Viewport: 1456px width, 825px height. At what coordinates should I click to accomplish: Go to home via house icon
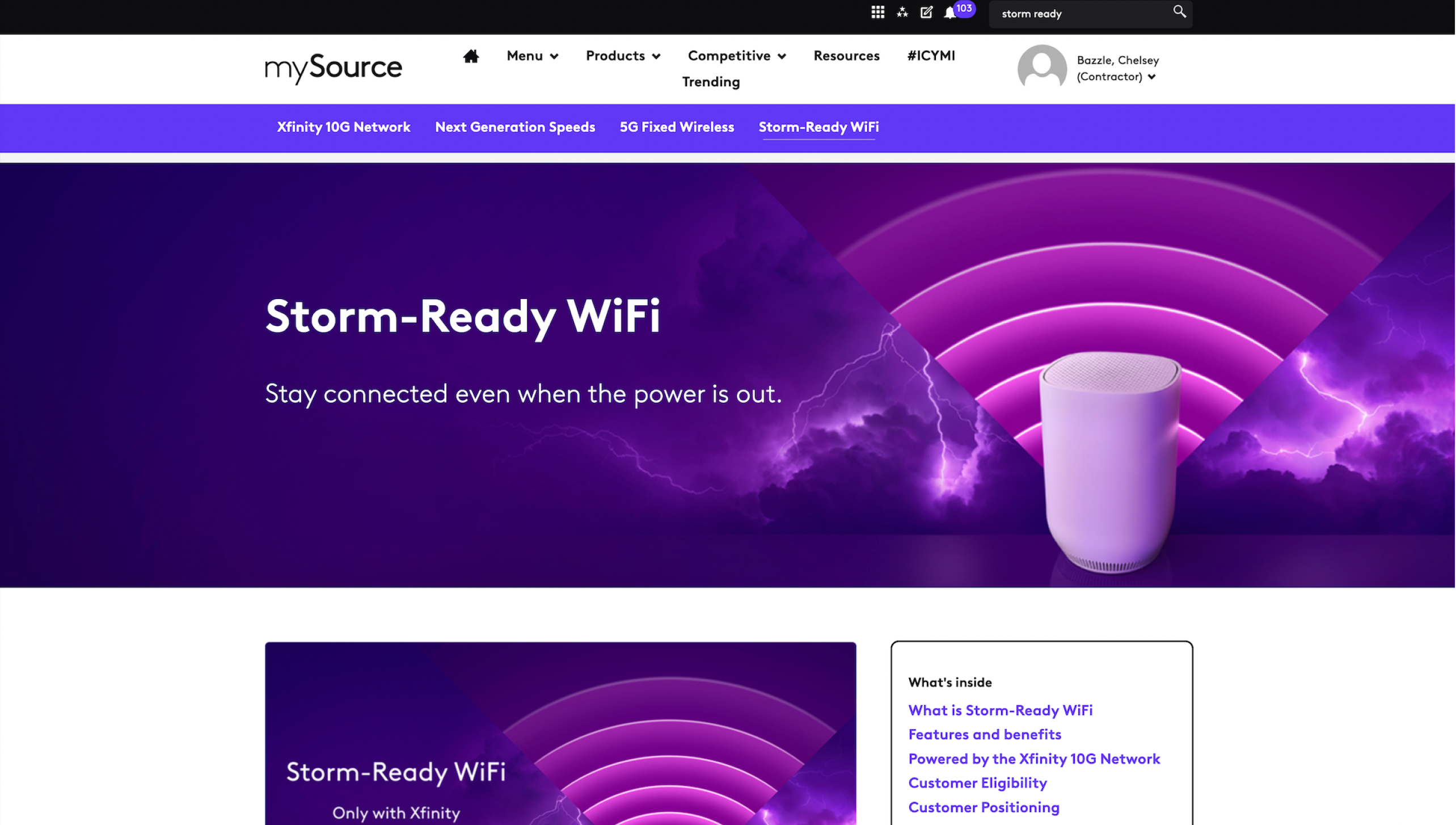pos(471,56)
